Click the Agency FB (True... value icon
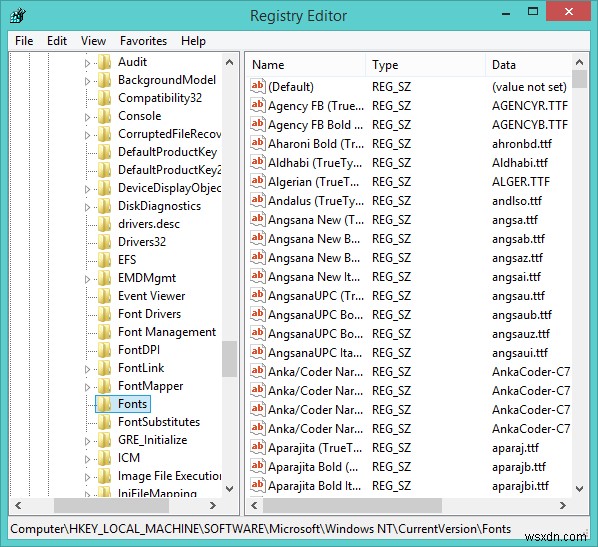 coord(257,105)
